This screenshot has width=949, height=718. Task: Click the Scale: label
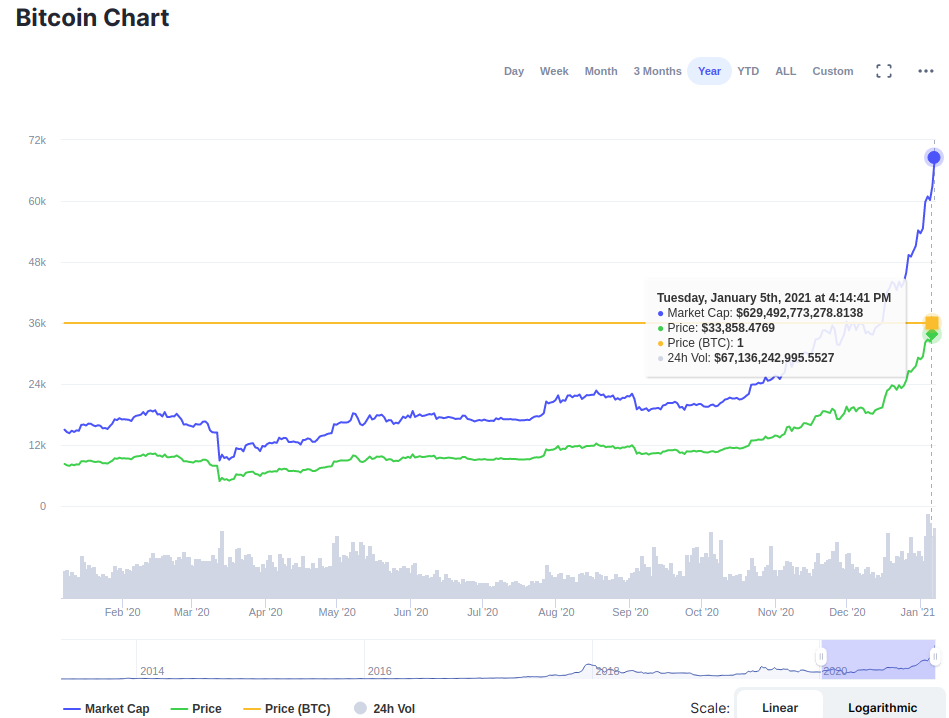pos(710,708)
